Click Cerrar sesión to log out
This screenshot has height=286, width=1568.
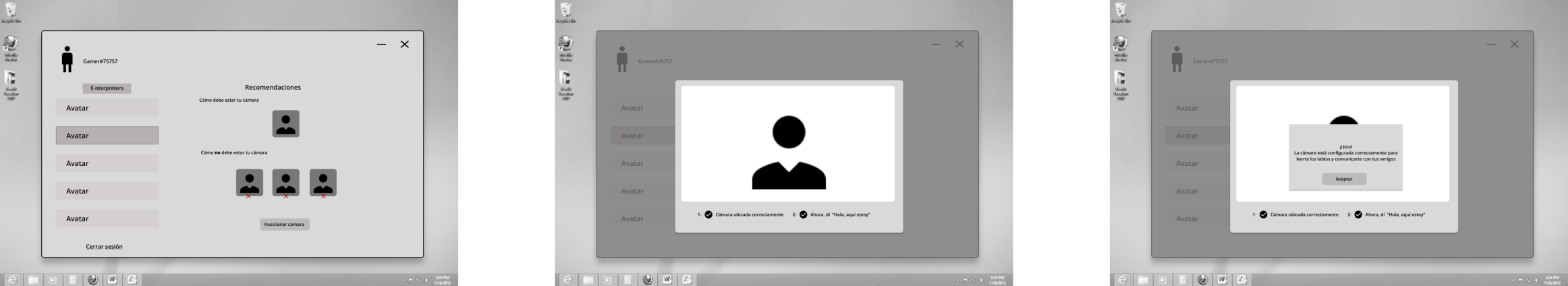coord(104,247)
